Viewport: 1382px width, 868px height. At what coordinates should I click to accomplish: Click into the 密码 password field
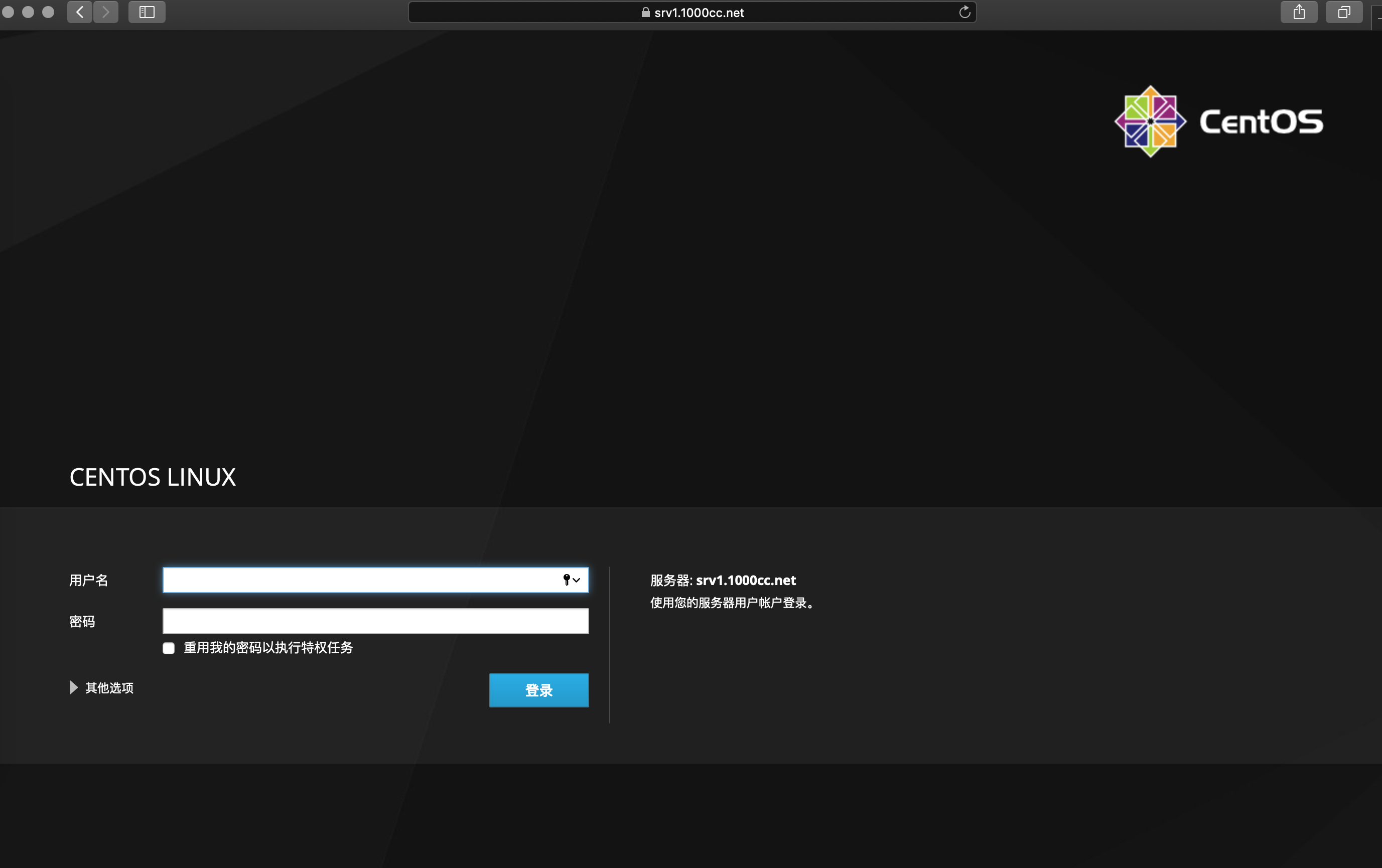375,621
